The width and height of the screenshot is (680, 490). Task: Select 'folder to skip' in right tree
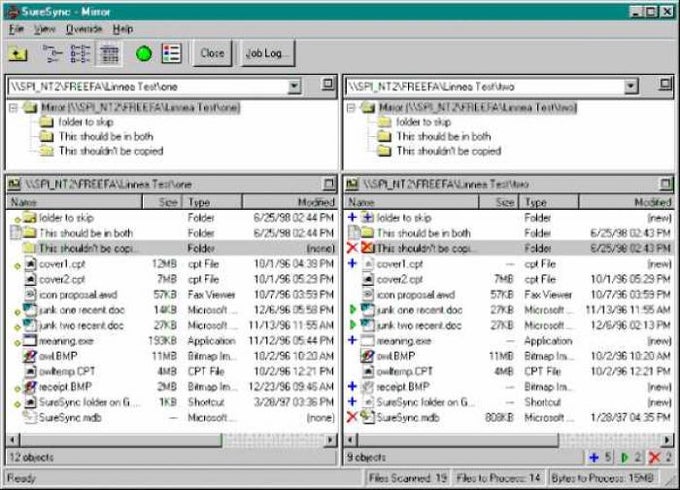[423, 122]
